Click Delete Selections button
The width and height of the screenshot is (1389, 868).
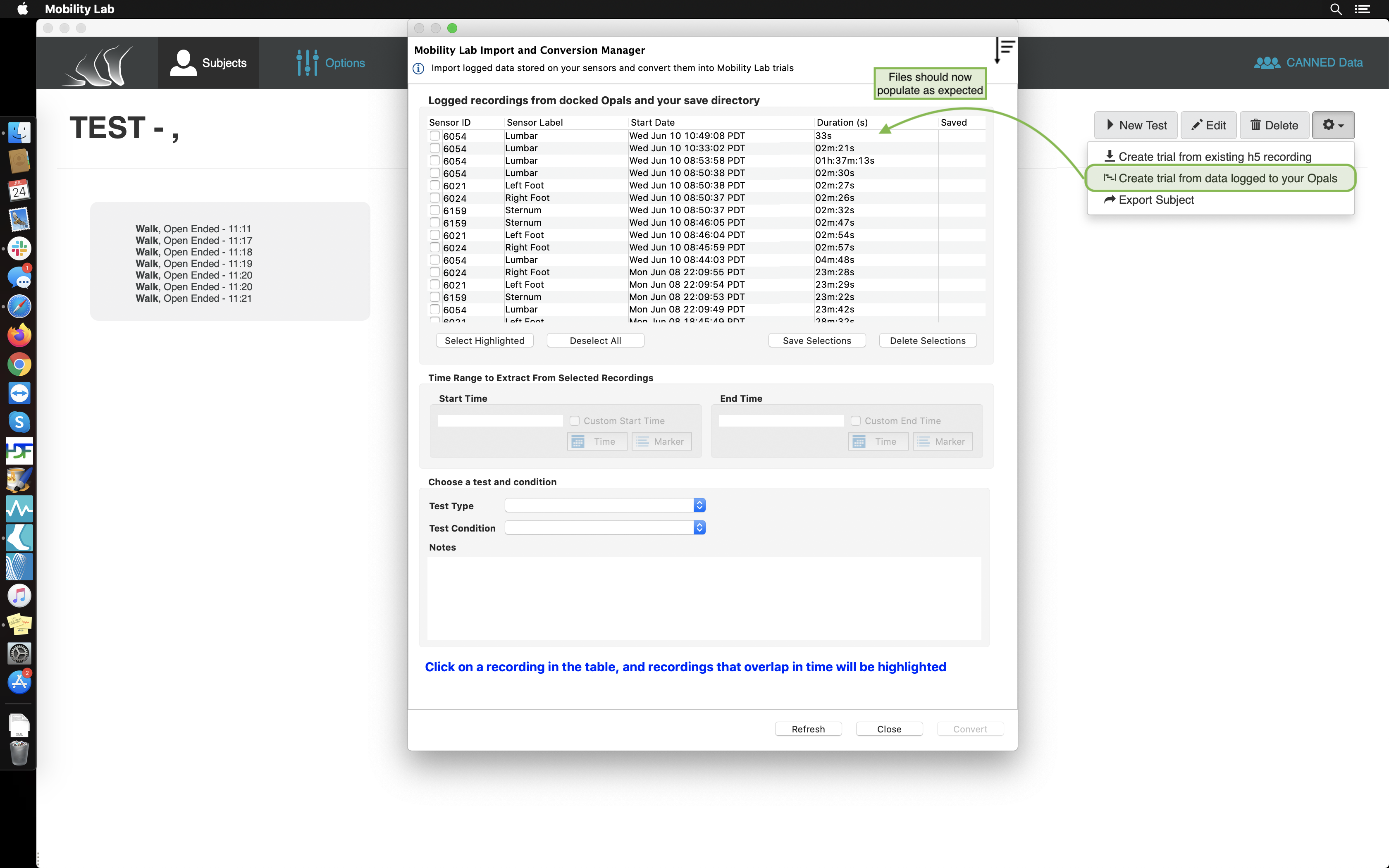click(x=928, y=341)
